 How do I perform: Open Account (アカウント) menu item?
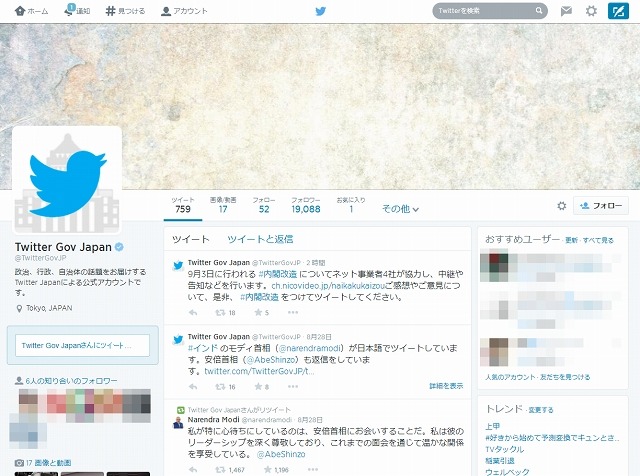point(184,11)
